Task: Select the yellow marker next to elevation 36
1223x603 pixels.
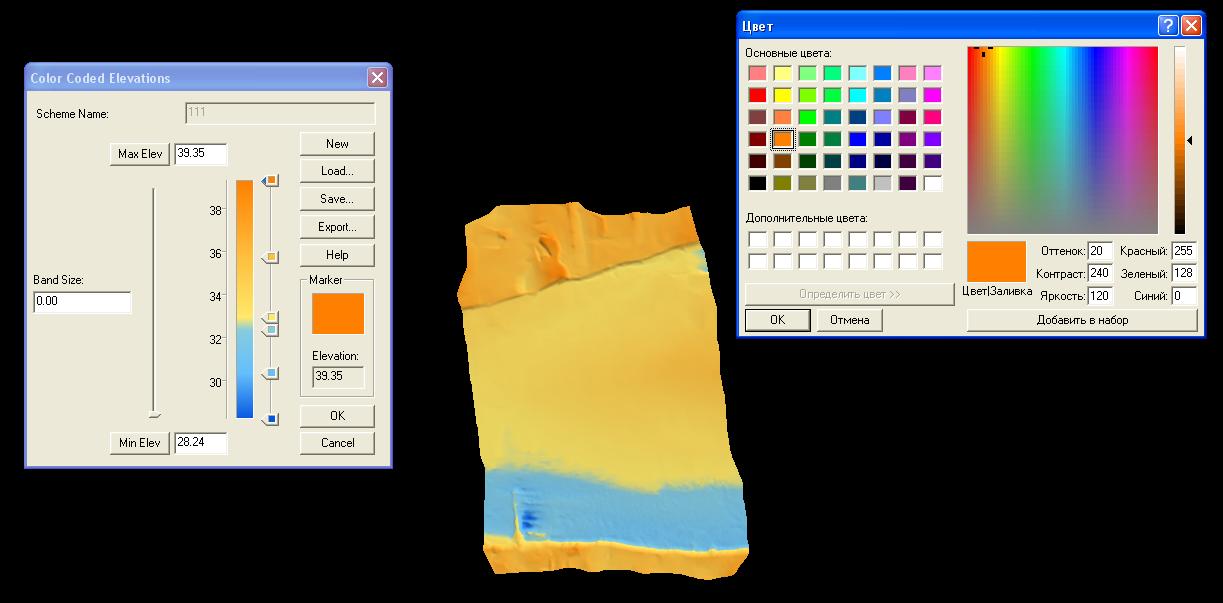Action: pos(271,258)
